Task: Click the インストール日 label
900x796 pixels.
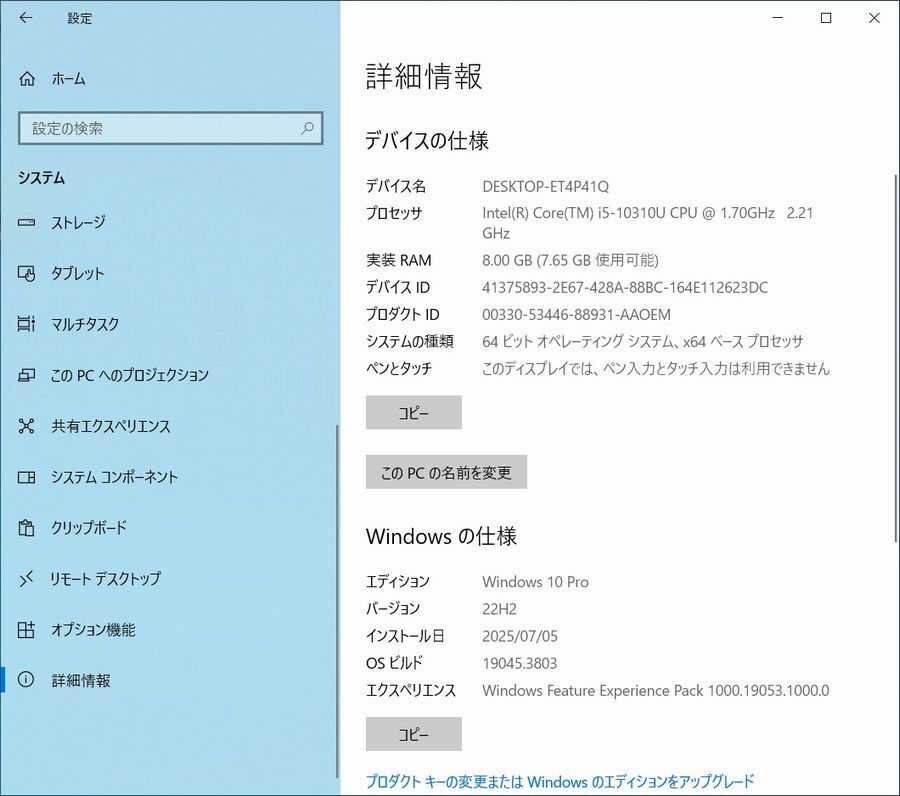Action: point(405,636)
